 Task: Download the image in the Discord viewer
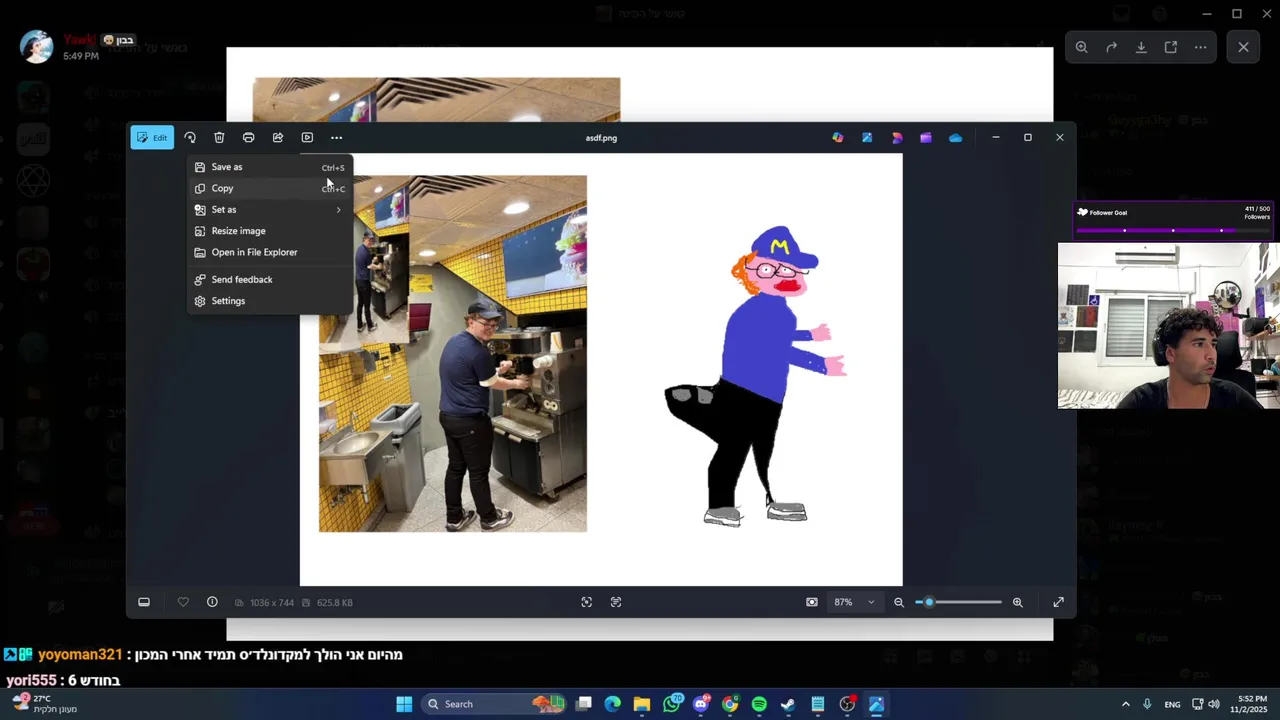(x=1141, y=47)
